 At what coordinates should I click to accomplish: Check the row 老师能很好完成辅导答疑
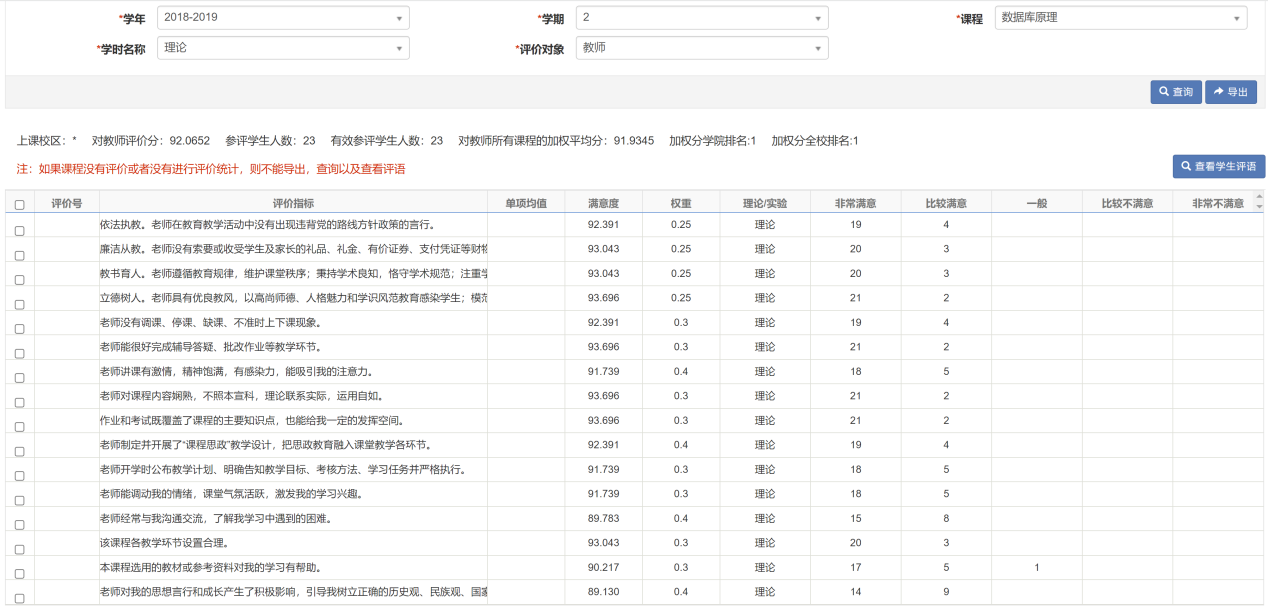pos(19,353)
